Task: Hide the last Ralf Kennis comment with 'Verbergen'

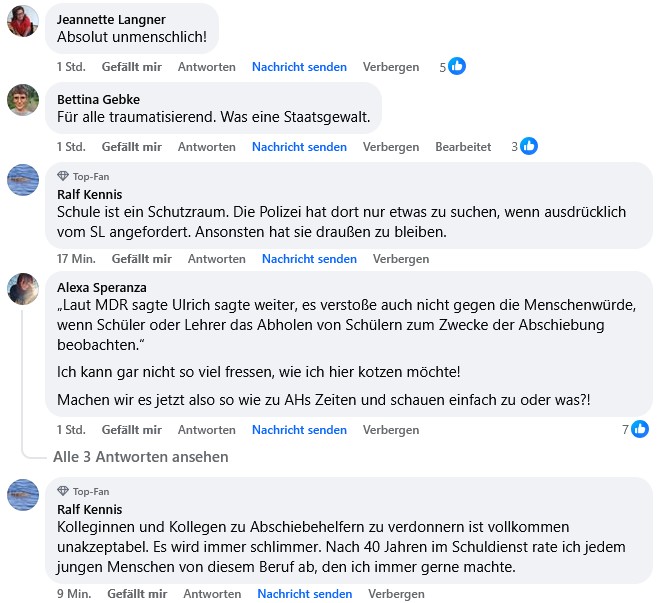Action: (396, 594)
